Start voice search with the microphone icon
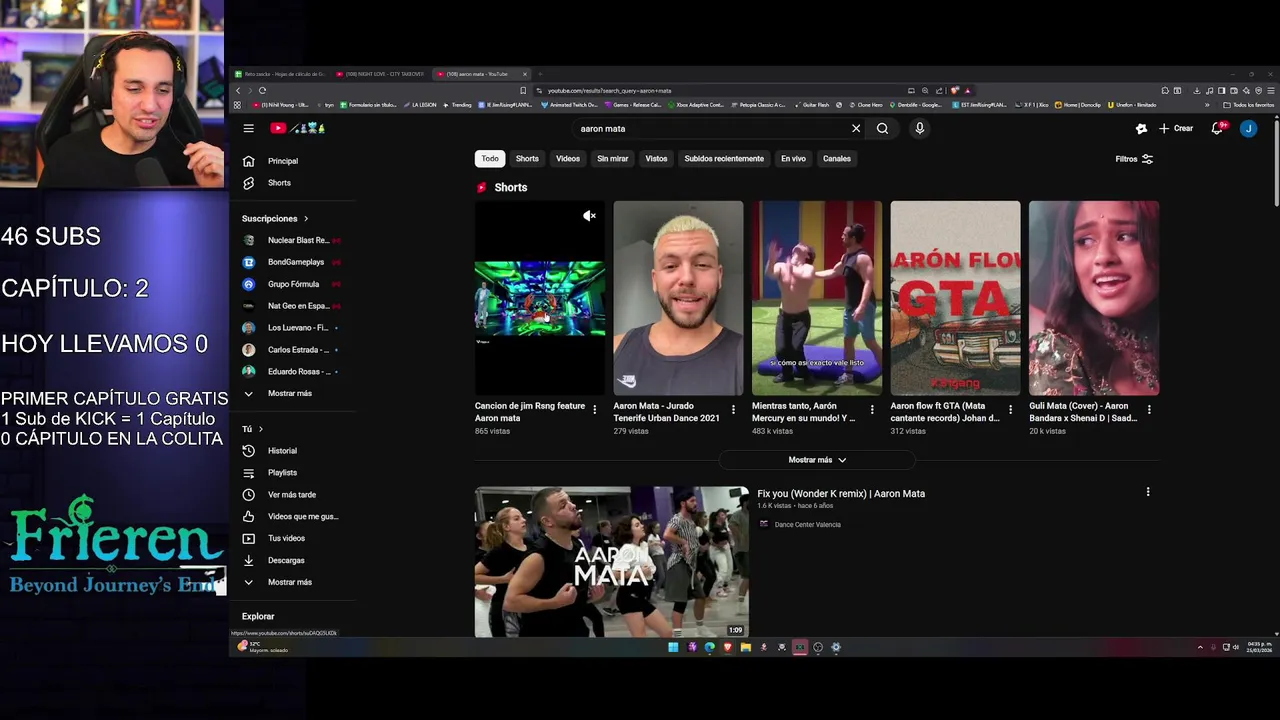 [x=919, y=128]
